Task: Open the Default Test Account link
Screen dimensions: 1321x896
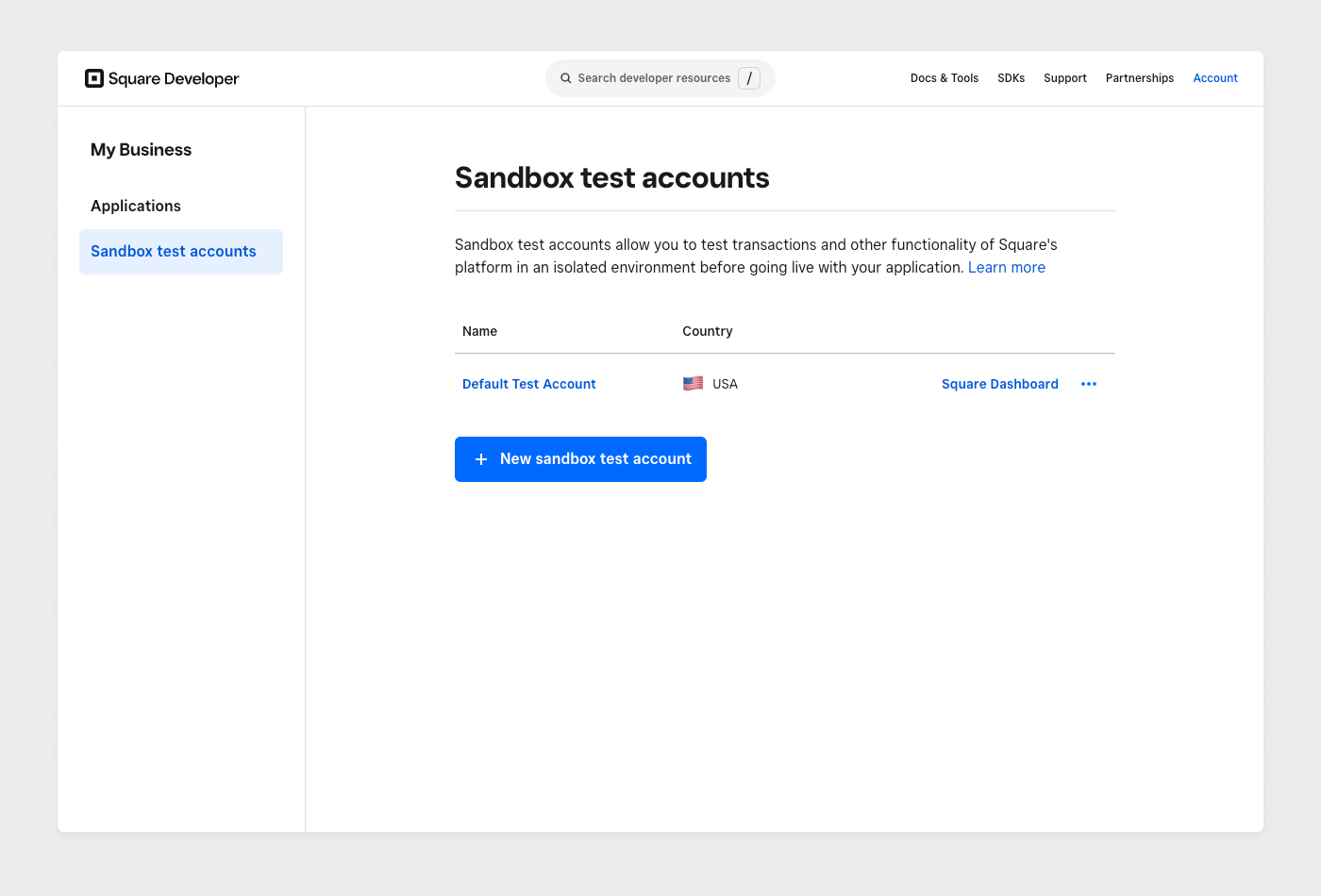Action: pos(529,384)
